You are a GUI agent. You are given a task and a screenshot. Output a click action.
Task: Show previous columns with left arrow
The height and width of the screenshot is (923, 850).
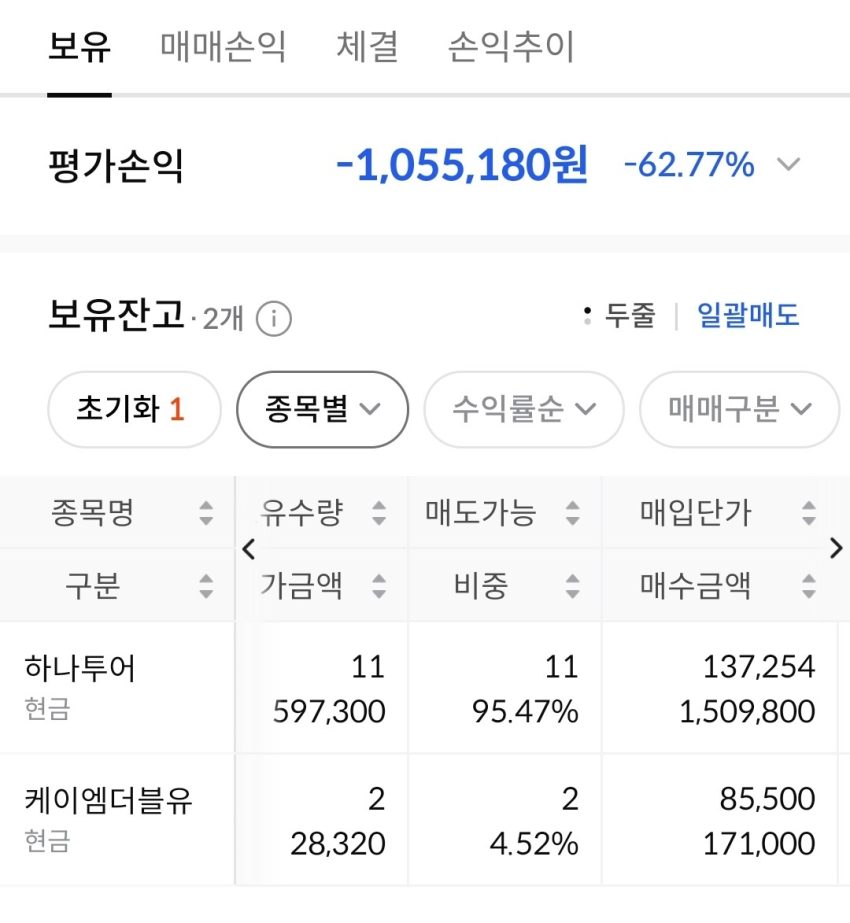point(248,549)
